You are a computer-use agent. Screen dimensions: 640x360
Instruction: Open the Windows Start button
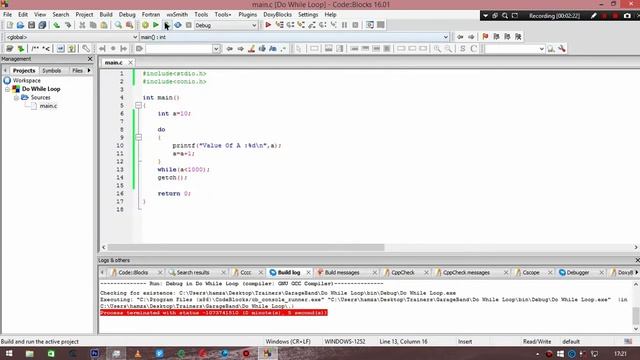point(9,353)
